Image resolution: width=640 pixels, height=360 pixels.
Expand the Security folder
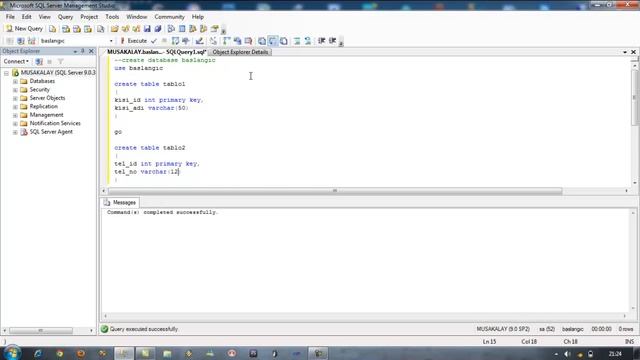point(15,90)
